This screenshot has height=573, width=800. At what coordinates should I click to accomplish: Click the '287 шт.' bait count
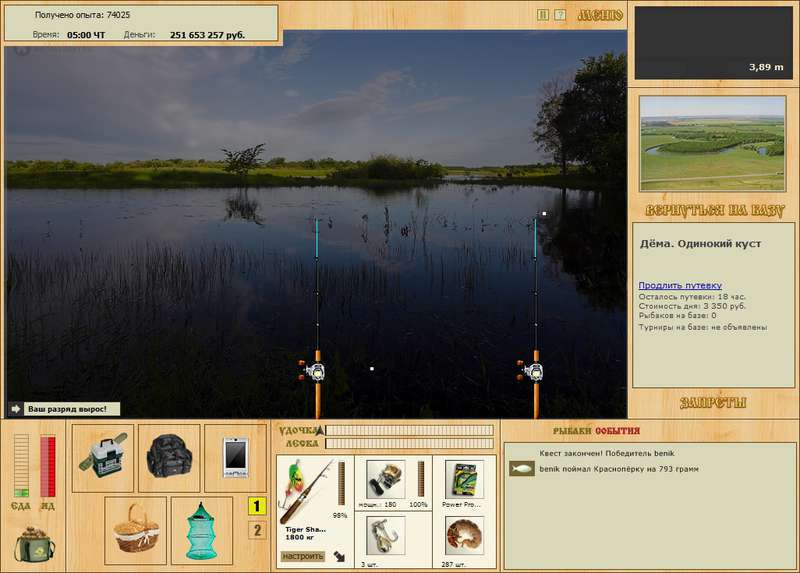[x=454, y=564]
